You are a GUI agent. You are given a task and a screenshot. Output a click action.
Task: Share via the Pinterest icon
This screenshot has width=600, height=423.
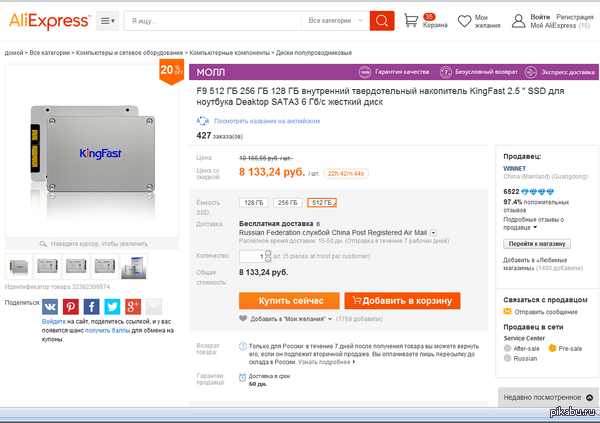71,307
